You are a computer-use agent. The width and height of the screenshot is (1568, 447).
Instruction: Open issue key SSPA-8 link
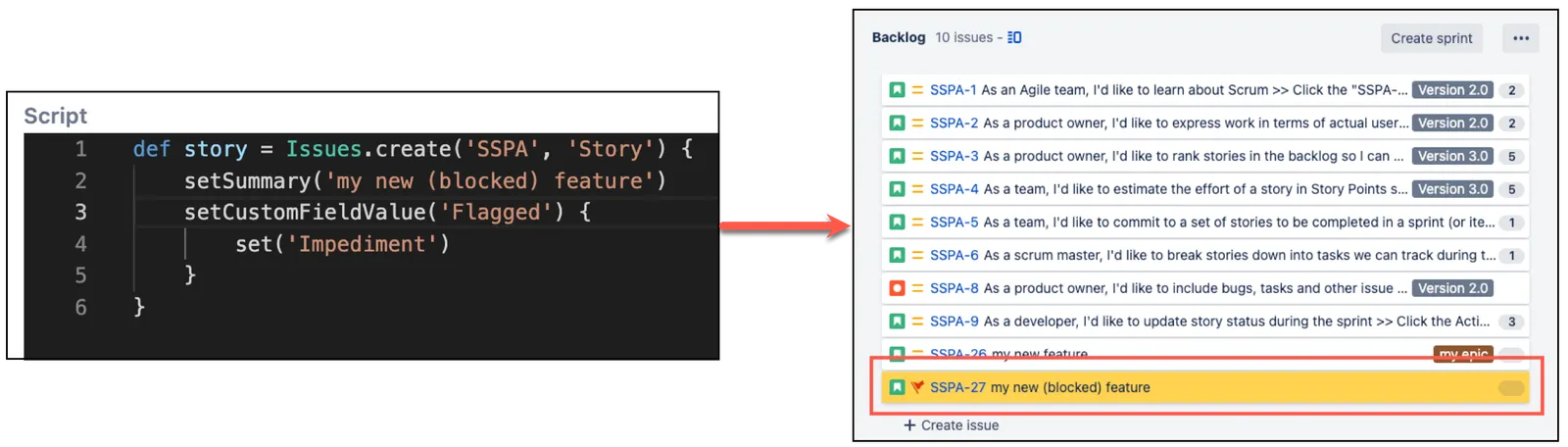click(954, 288)
